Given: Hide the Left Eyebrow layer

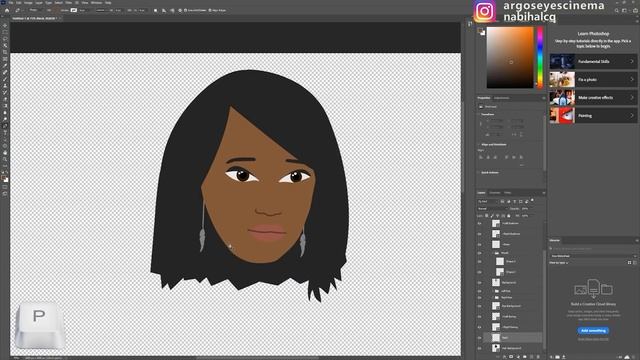Looking at the screenshot, I should [480, 223].
